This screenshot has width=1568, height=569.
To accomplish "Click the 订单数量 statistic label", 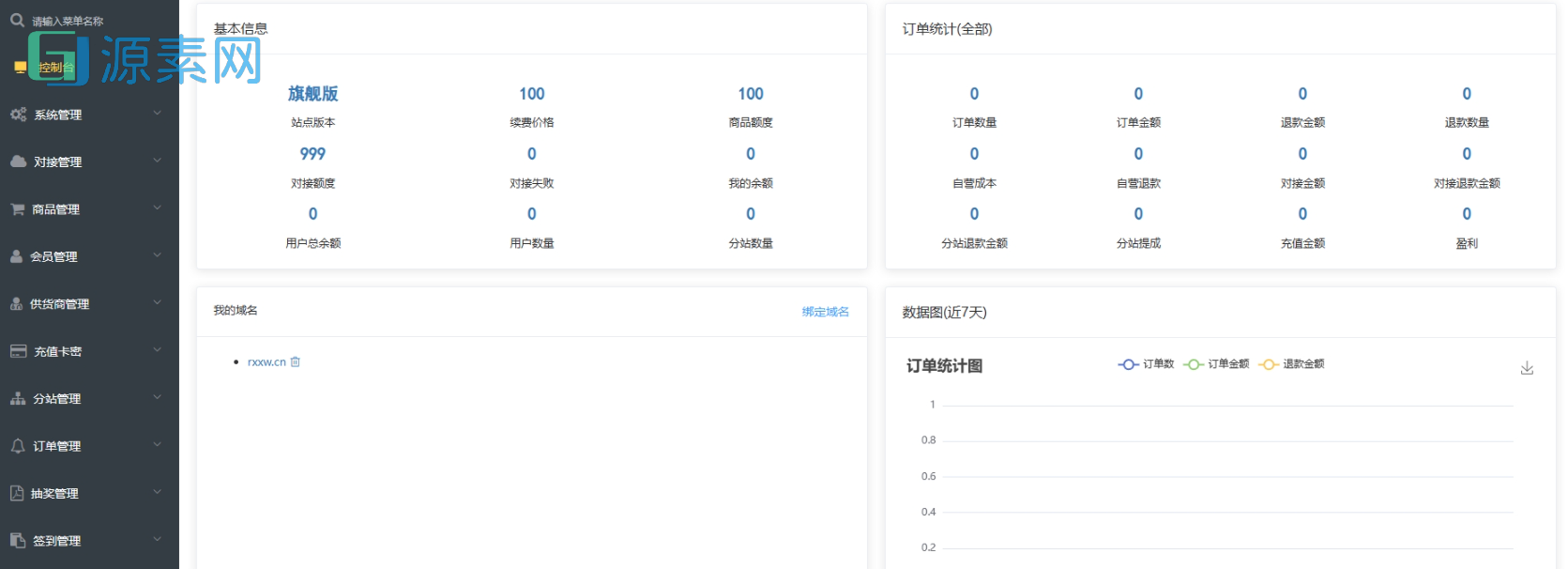I will tap(974, 122).
